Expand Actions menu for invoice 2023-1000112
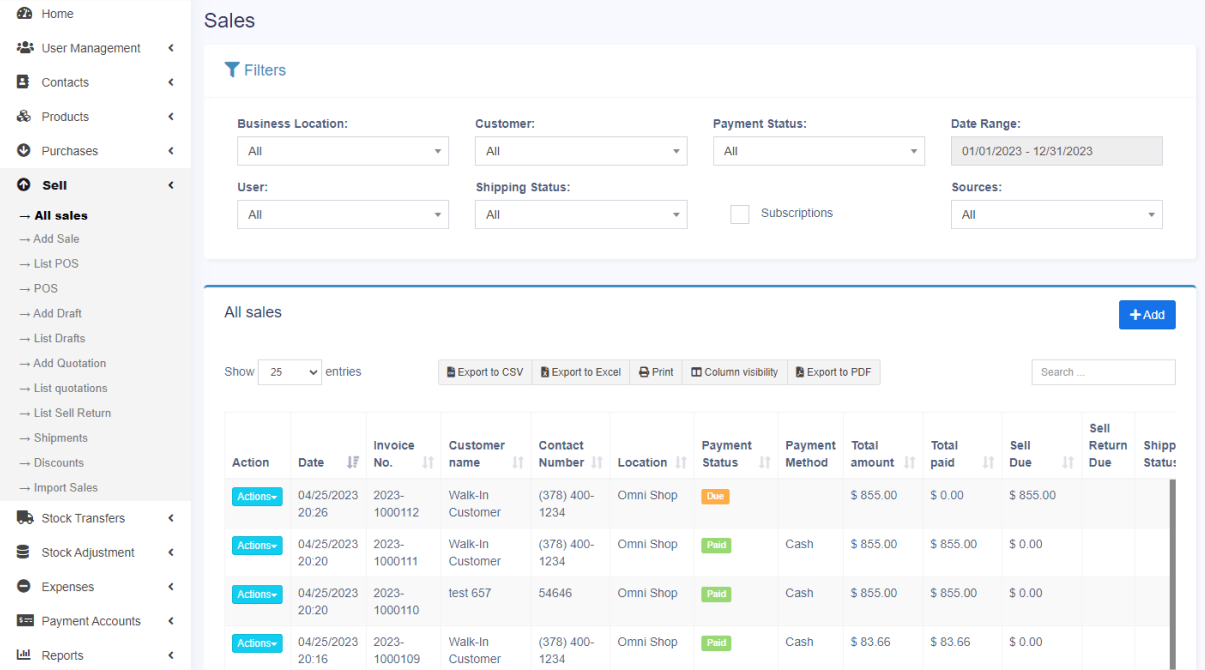The image size is (1205, 670). [x=257, y=496]
